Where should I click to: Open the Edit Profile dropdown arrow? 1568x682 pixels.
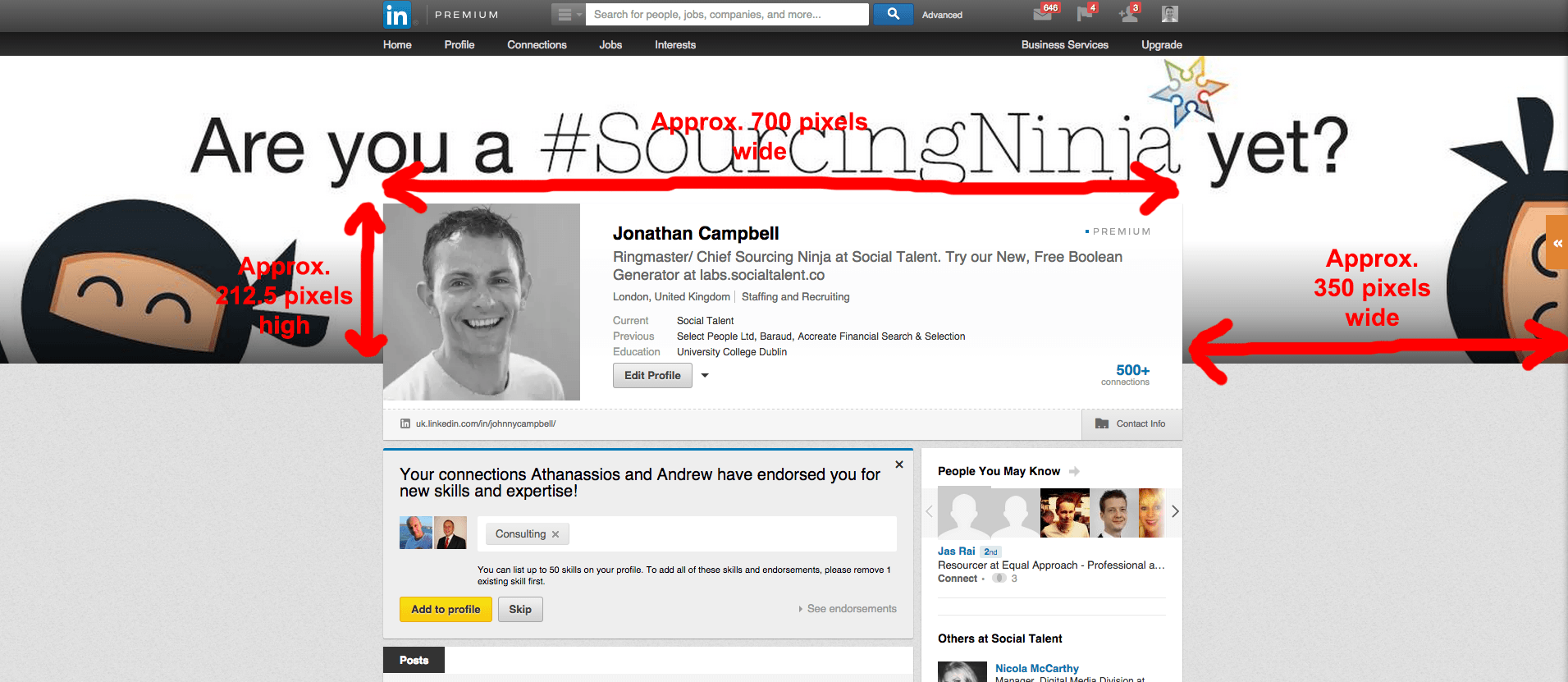(x=705, y=376)
